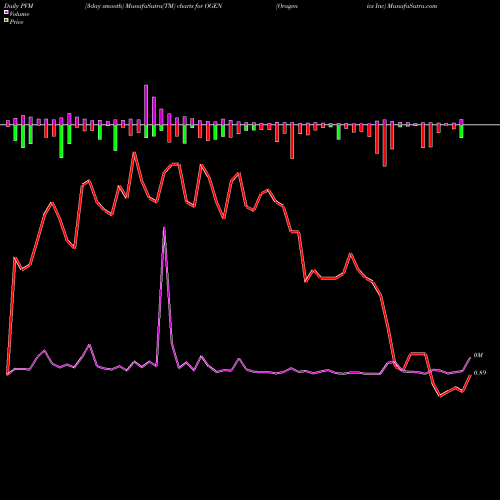
Task: Click the MunafaSutra.com text at top right
Action: tap(413, 6)
